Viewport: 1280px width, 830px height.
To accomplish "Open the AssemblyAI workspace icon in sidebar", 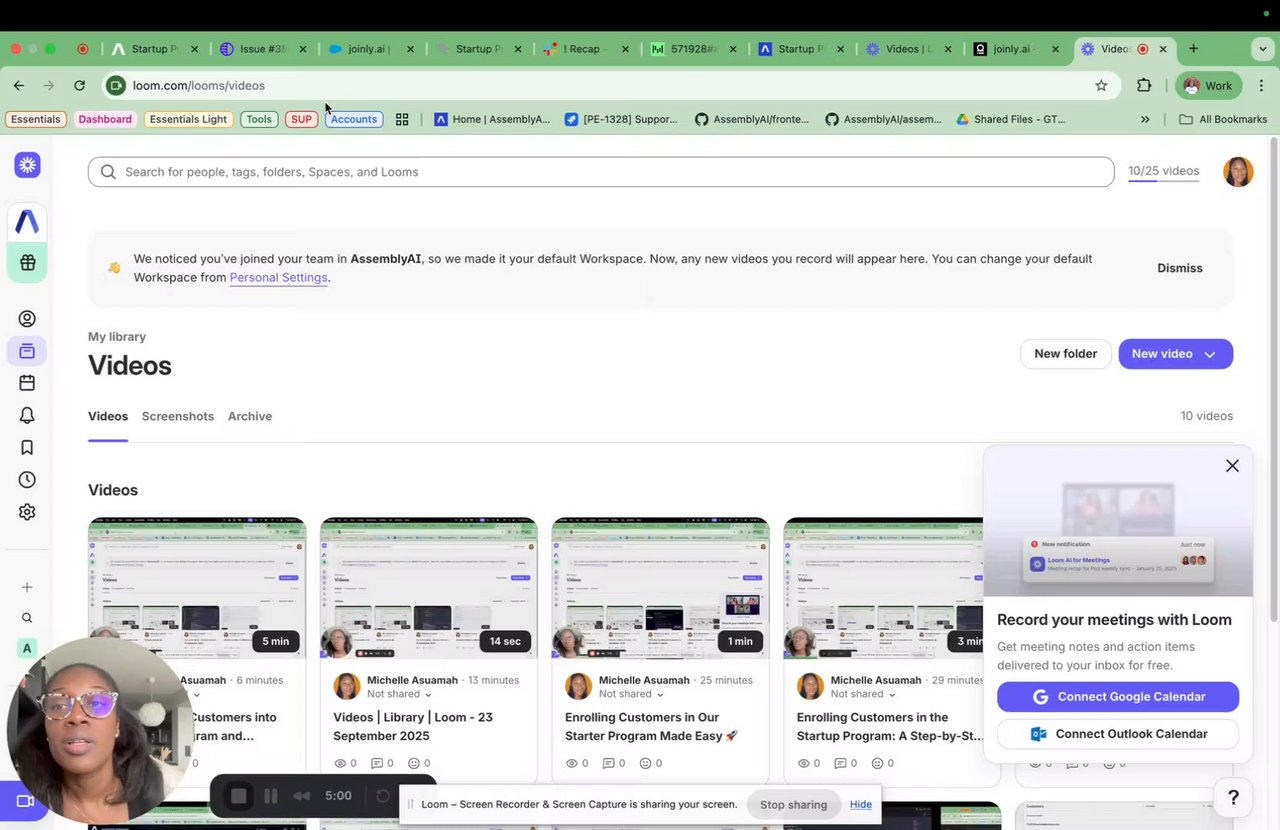I will 27,221.
